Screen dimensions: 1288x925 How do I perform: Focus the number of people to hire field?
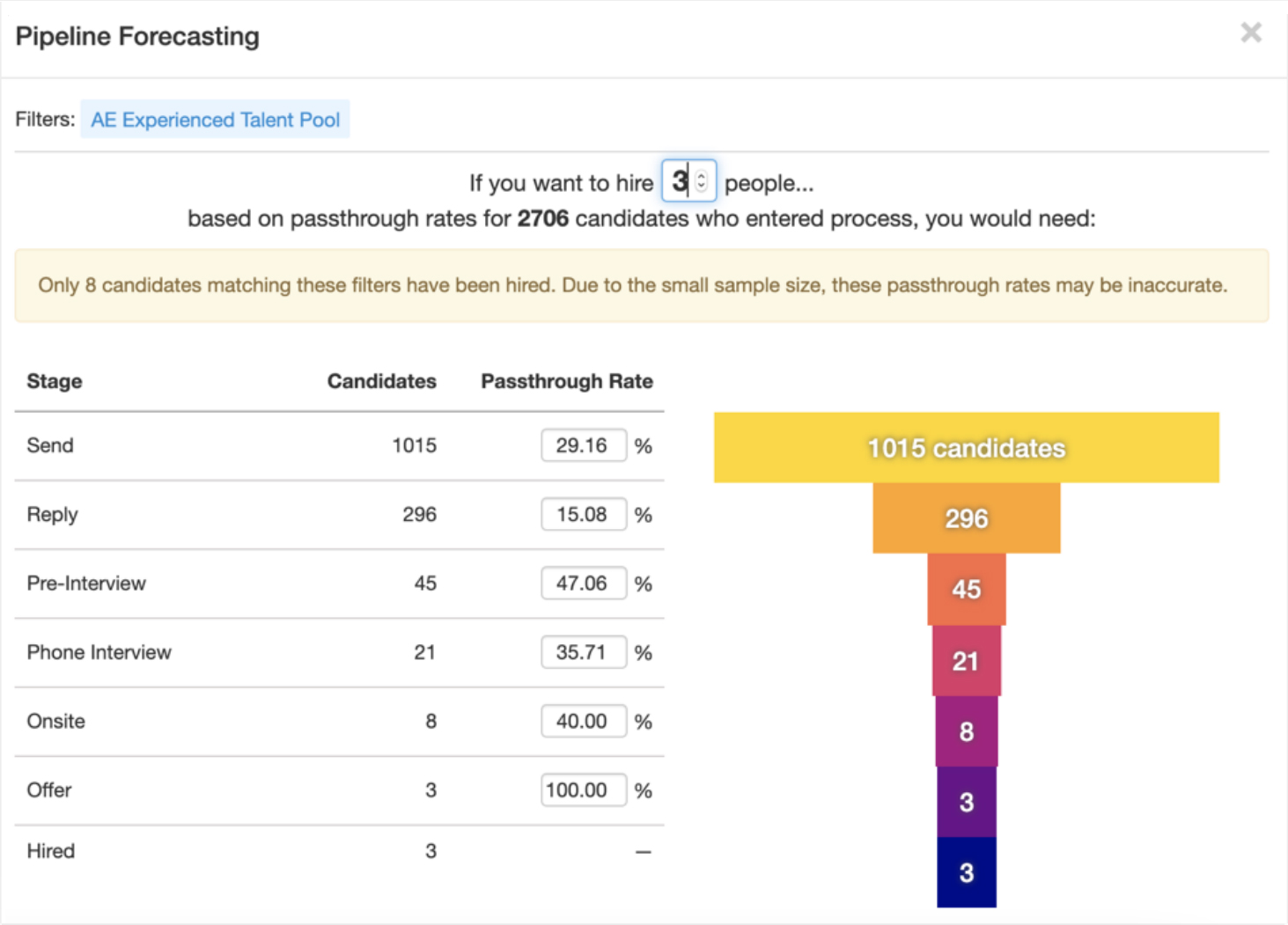point(680,181)
